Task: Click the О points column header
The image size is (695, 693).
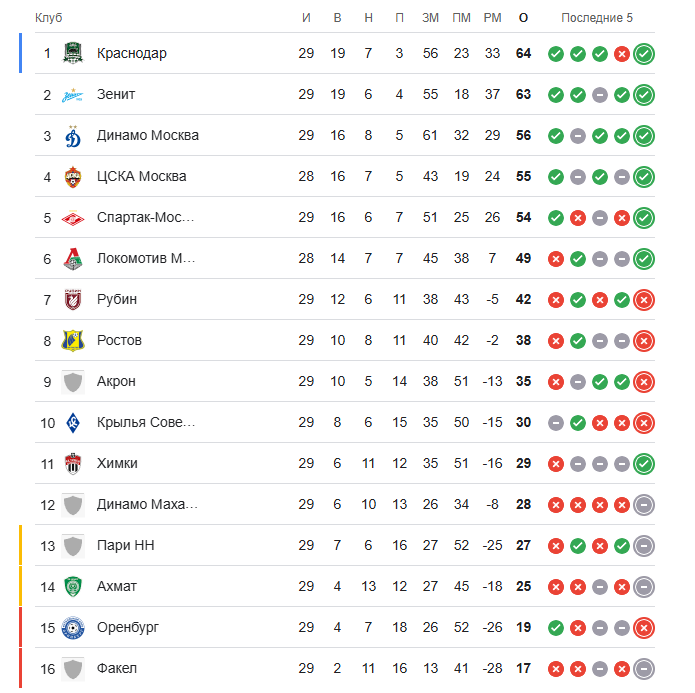Action: (x=523, y=18)
